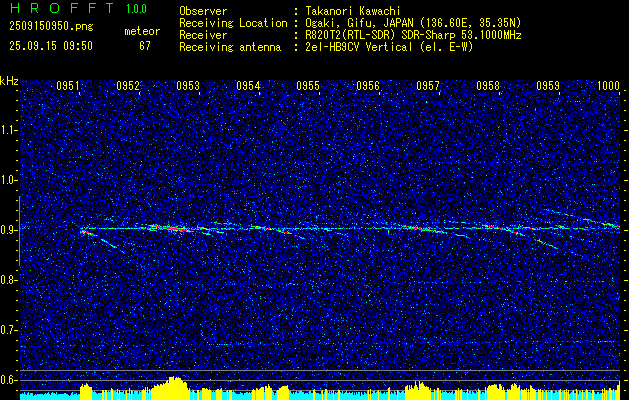Select the file name 2509150950.png
This screenshot has width=629, height=400.
(51, 26)
